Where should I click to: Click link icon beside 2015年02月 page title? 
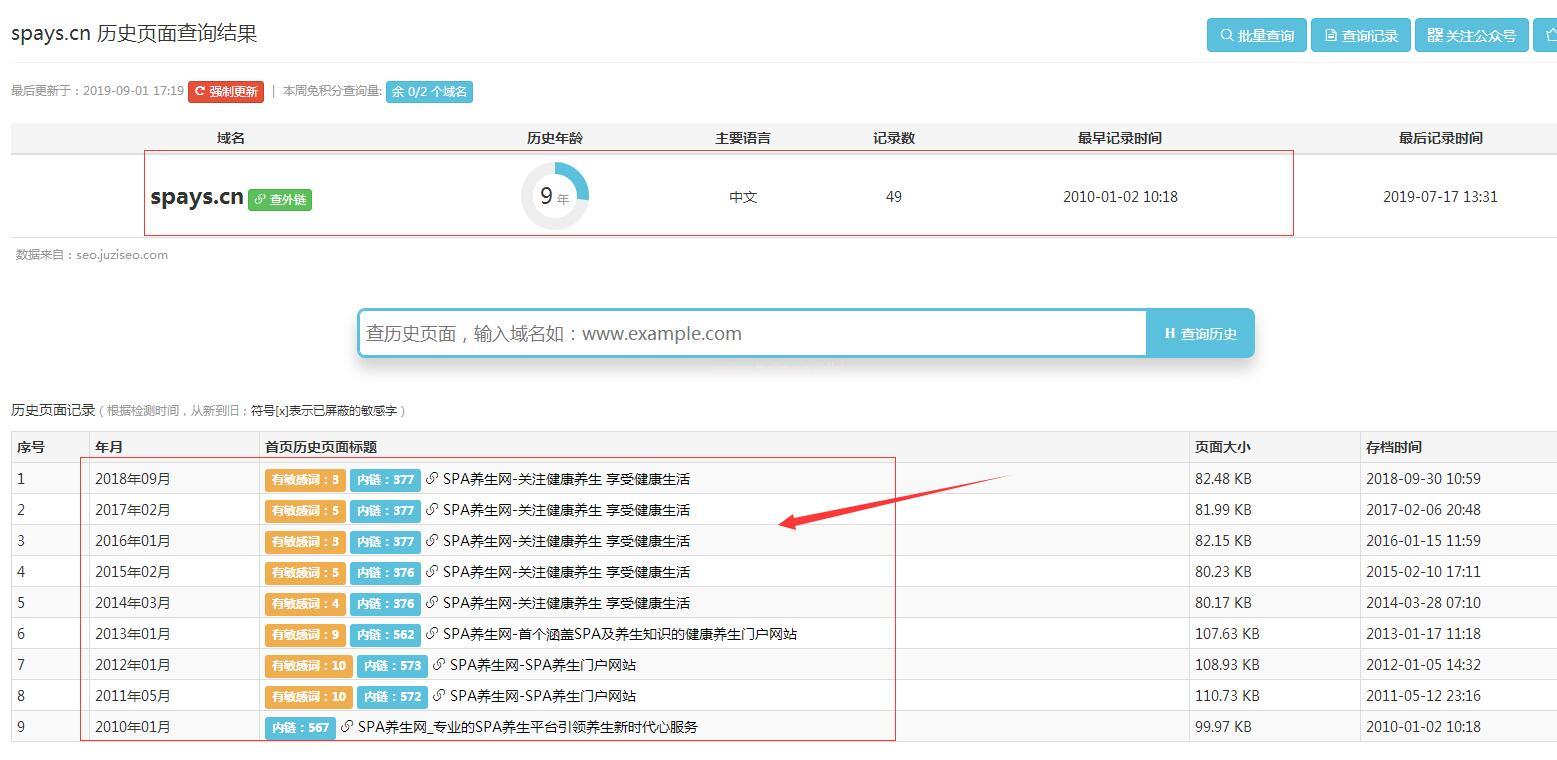point(432,572)
